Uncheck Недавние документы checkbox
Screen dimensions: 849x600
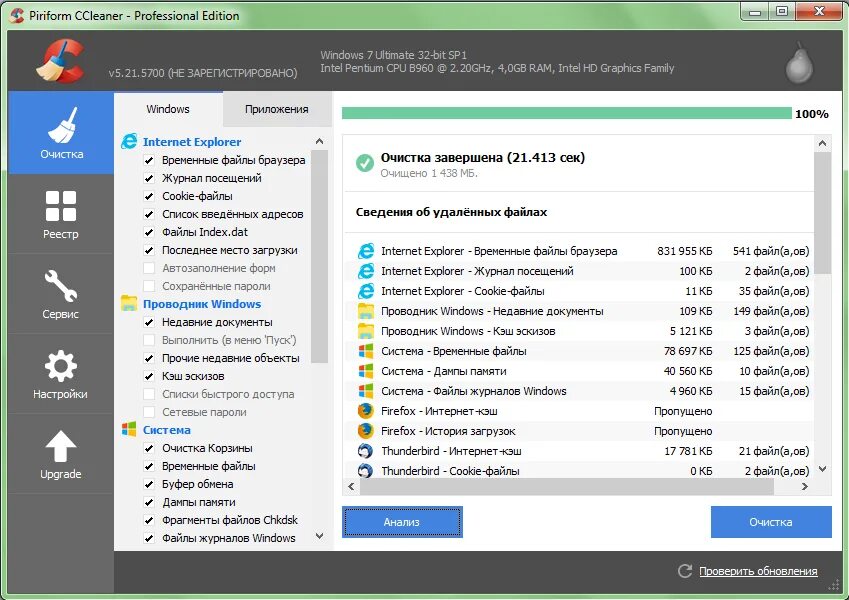coord(149,322)
